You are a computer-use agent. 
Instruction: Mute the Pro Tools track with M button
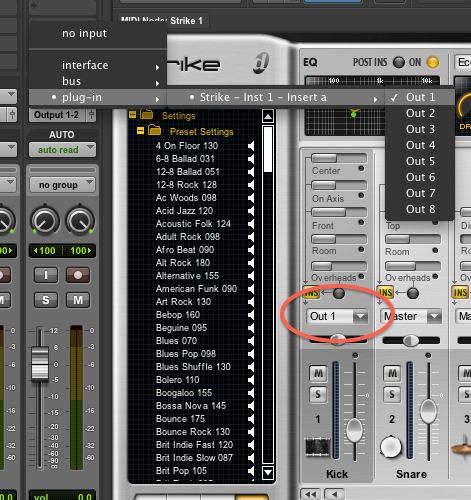(x=78, y=300)
